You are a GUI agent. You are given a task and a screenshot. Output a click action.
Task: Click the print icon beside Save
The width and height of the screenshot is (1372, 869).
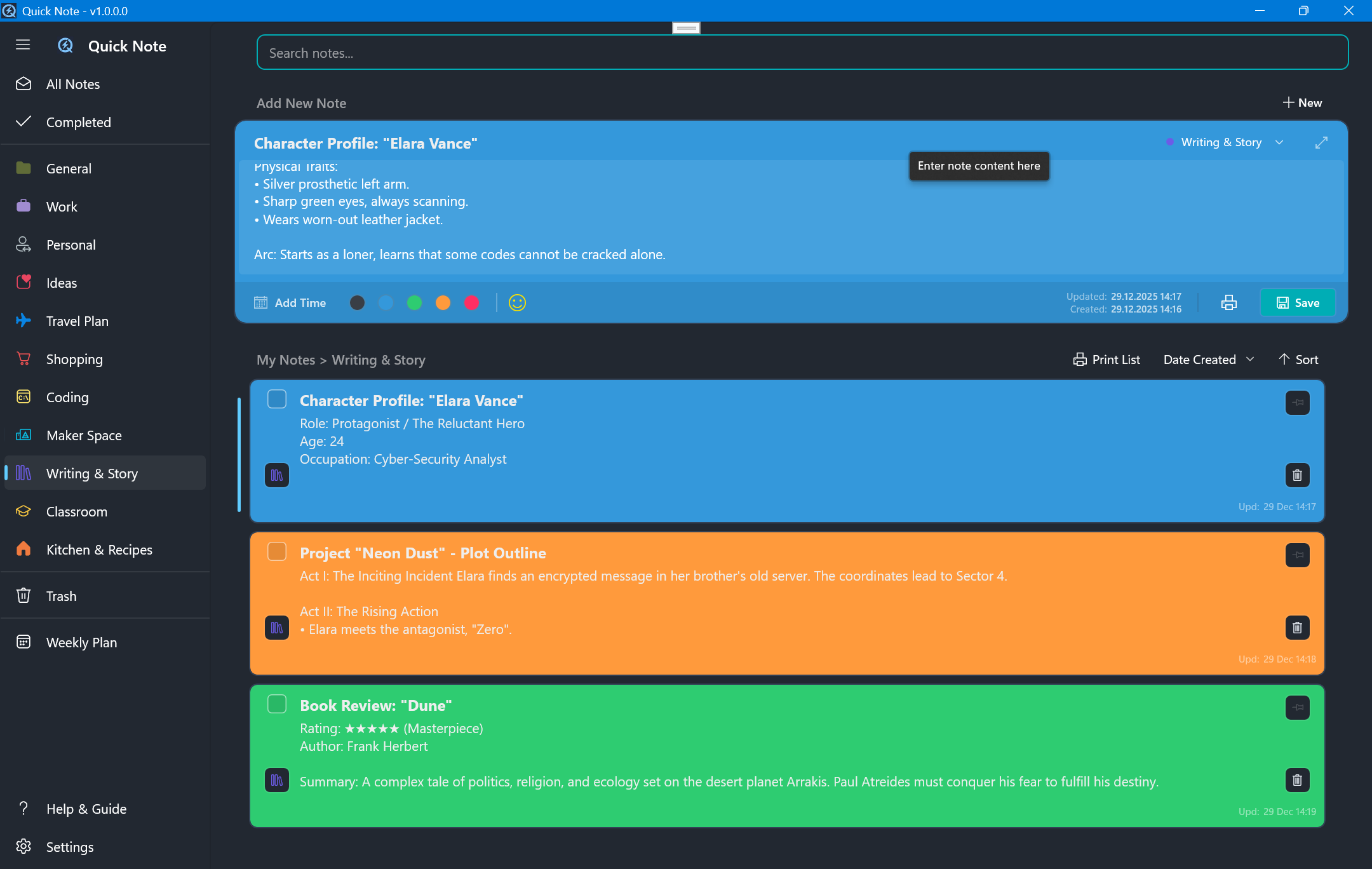[1228, 303]
